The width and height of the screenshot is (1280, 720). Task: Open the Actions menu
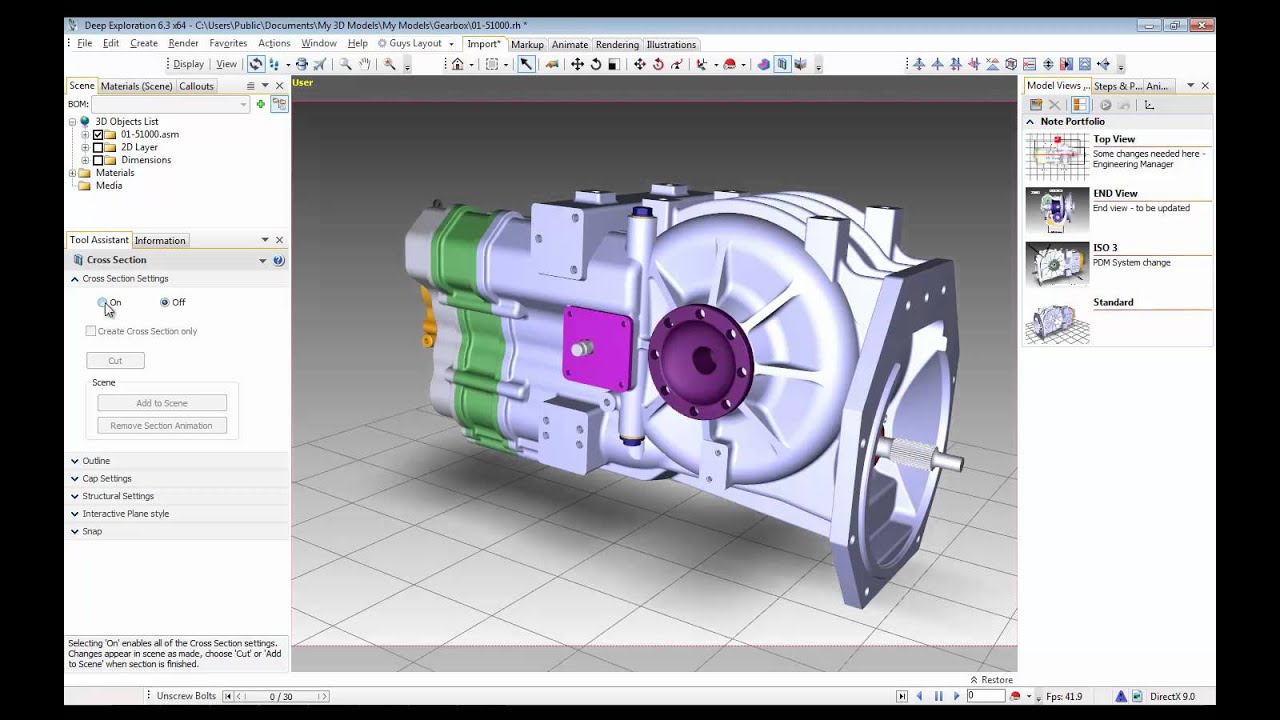pyautogui.click(x=274, y=44)
